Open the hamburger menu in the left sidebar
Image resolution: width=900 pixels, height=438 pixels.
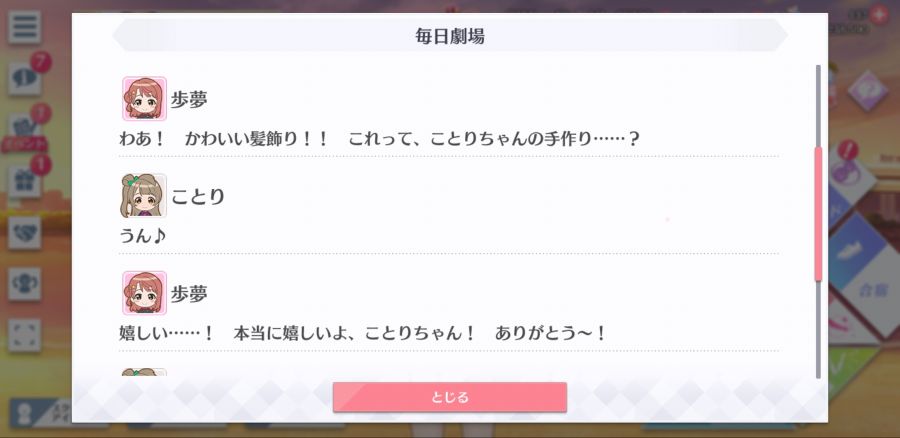25,27
